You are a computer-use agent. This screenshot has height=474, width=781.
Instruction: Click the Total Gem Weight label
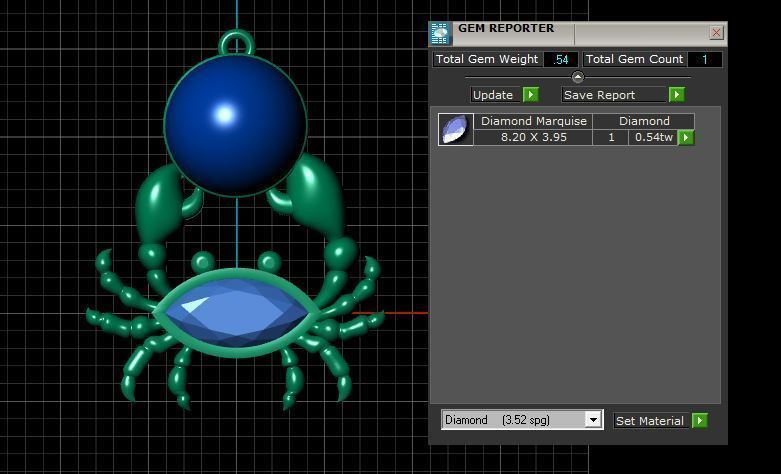point(487,59)
